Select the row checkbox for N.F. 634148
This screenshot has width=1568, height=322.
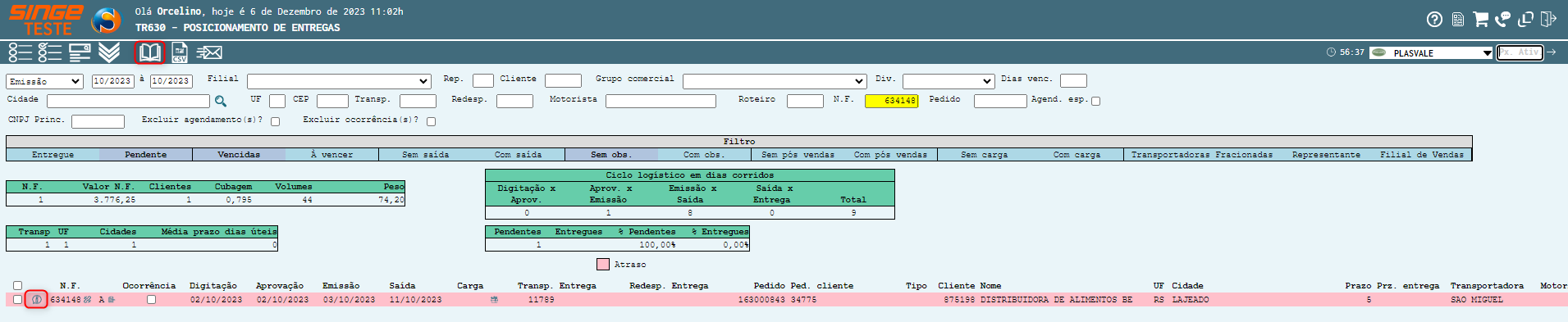click(x=17, y=300)
